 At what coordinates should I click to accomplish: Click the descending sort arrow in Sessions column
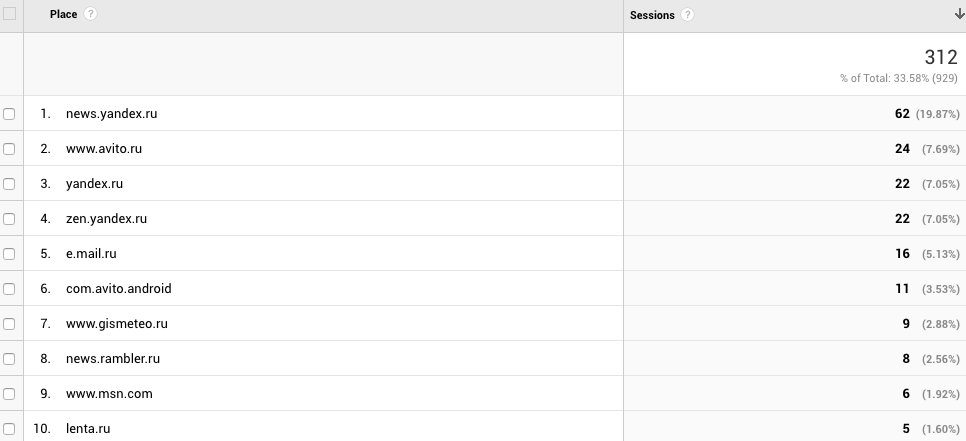[959, 15]
